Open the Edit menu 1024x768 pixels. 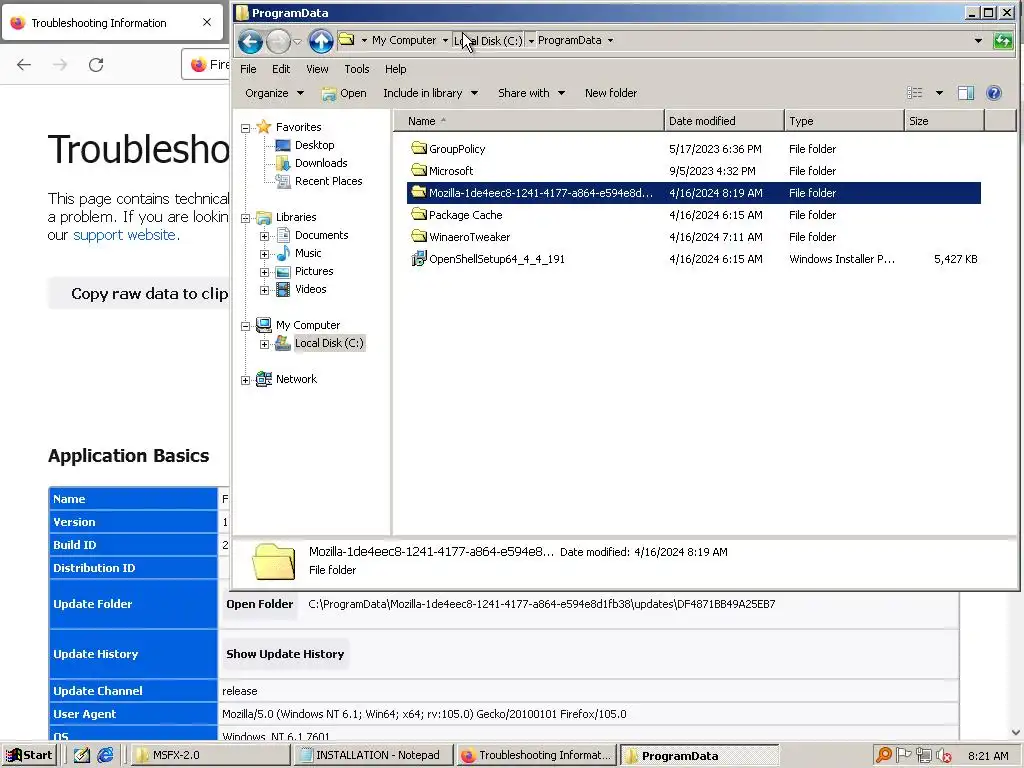281,69
